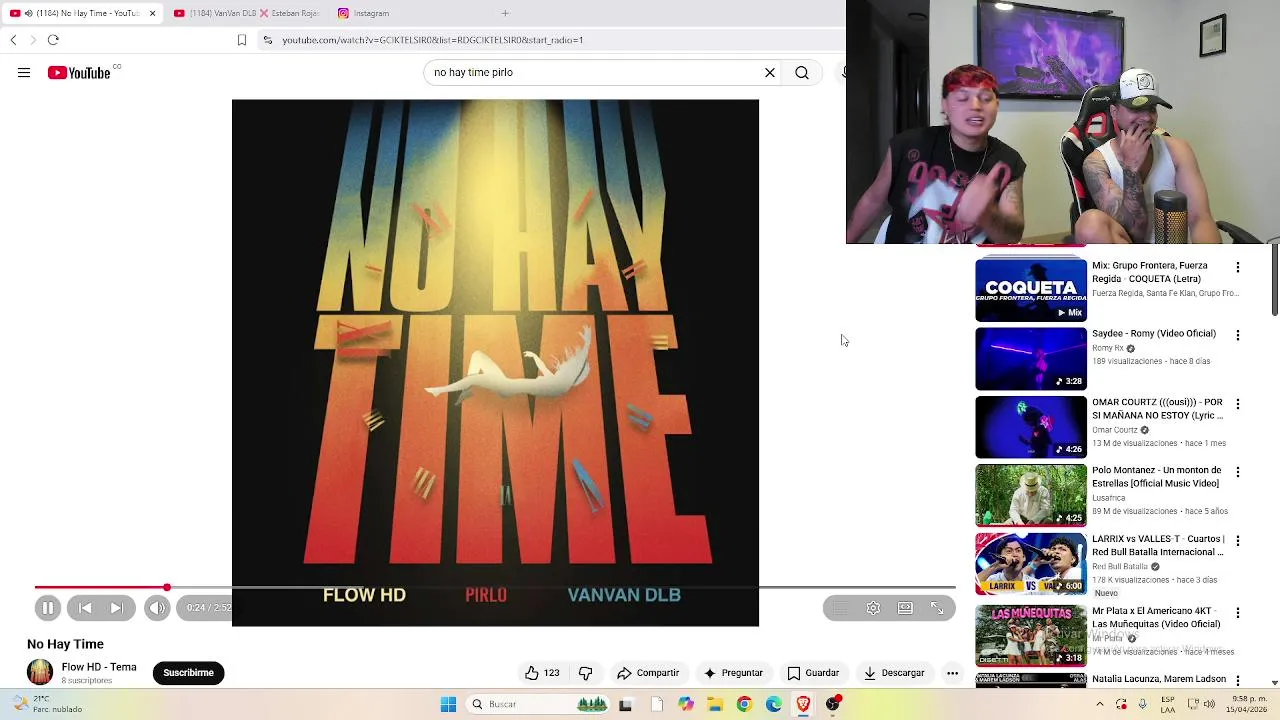Image resolution: width=1280 pixels, height=720 pixels.
Task: Focus the search box with 'no hay time pirlo'
Action: tap(590, 73)
